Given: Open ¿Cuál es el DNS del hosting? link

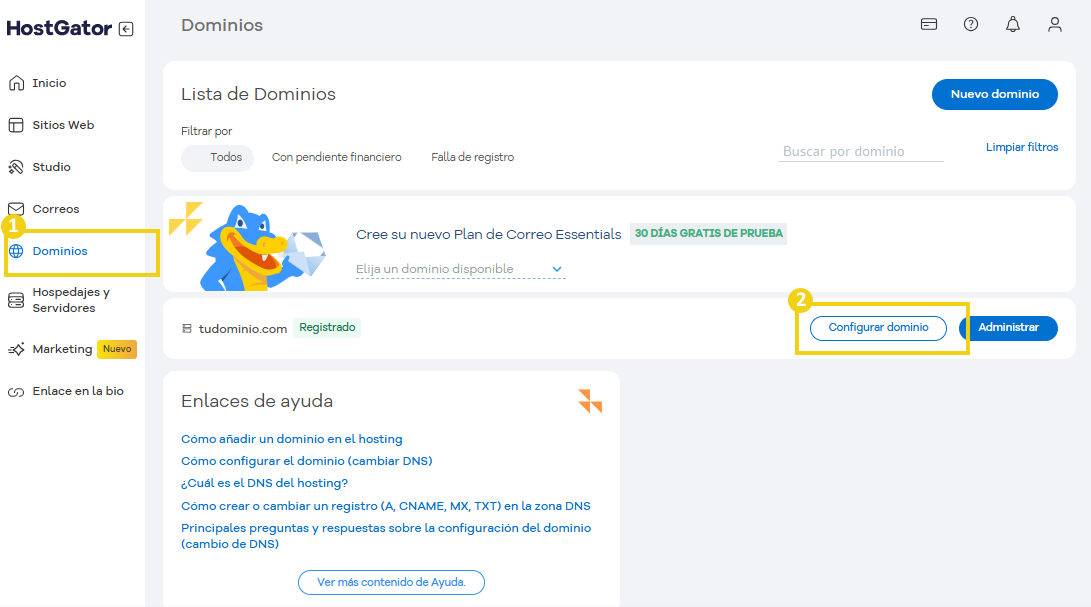Looking at the screenshot, I should pyautogui.click(x=264, y=483).
